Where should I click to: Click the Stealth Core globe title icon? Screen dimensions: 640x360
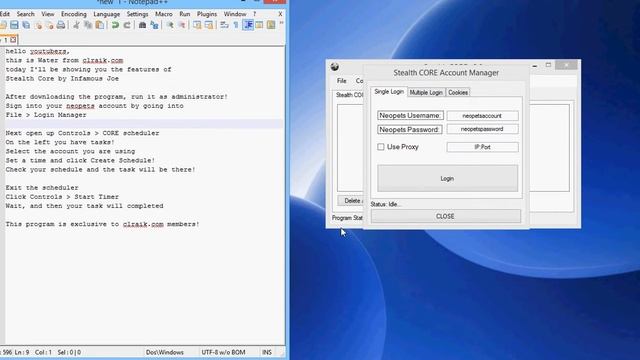pyautogui.click(x=335, y=67)
